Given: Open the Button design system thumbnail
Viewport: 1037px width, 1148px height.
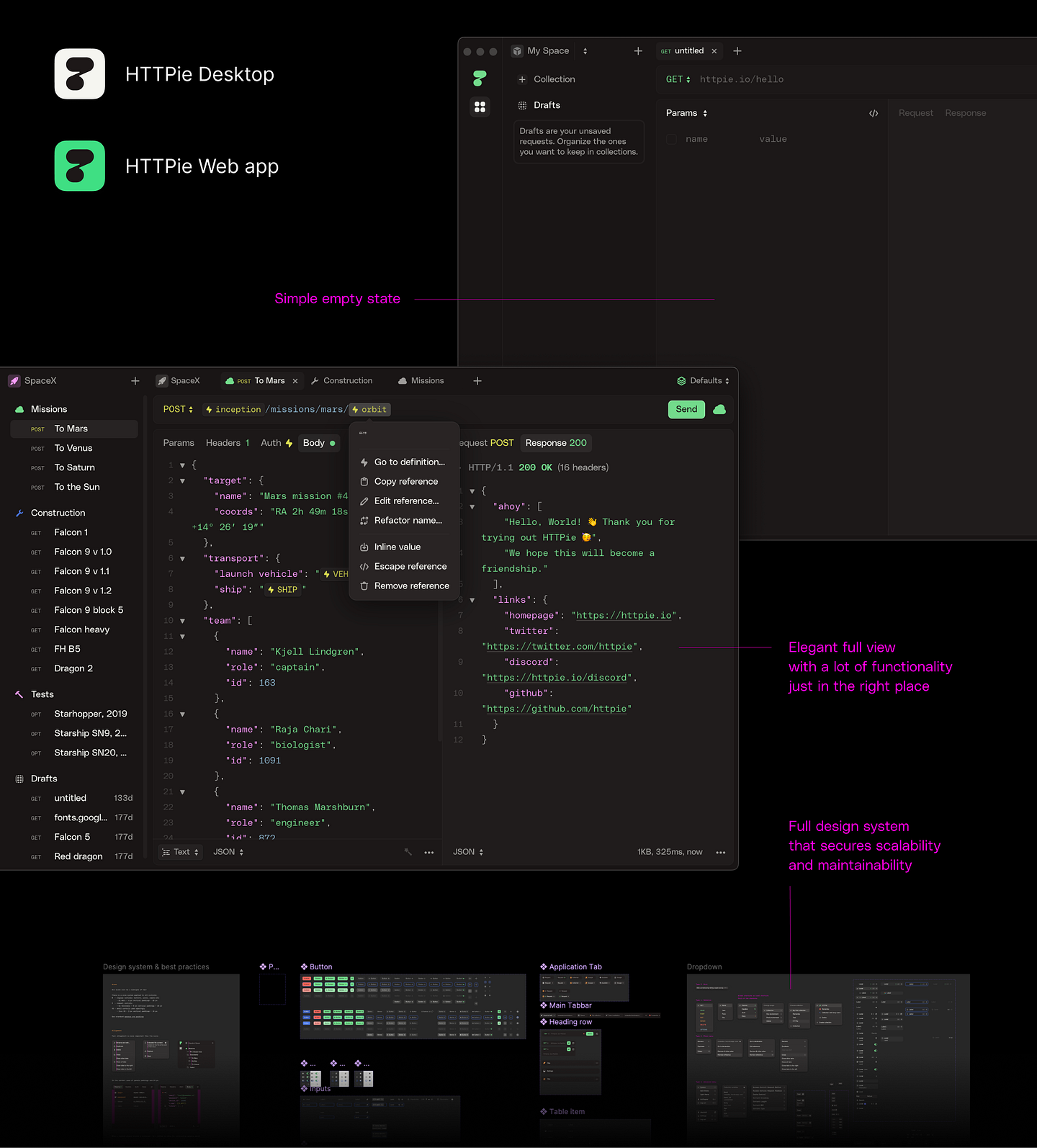Looking at the screenshot, I should pyautogui.click(x=413, y=1006).
